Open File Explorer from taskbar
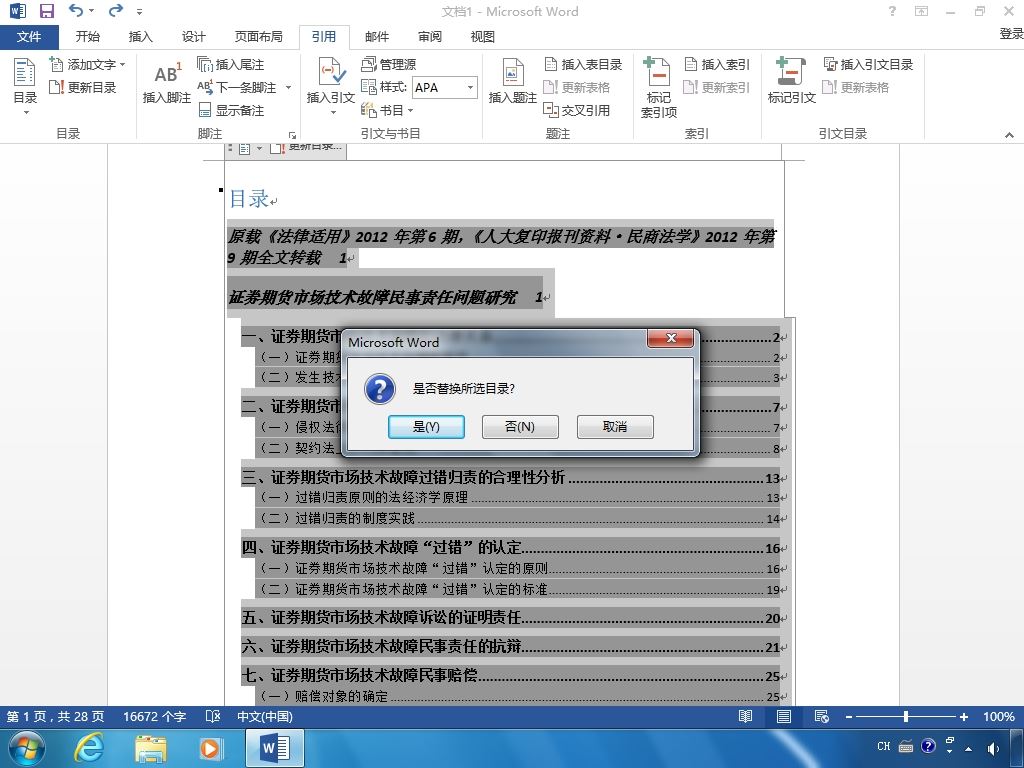 151,748
